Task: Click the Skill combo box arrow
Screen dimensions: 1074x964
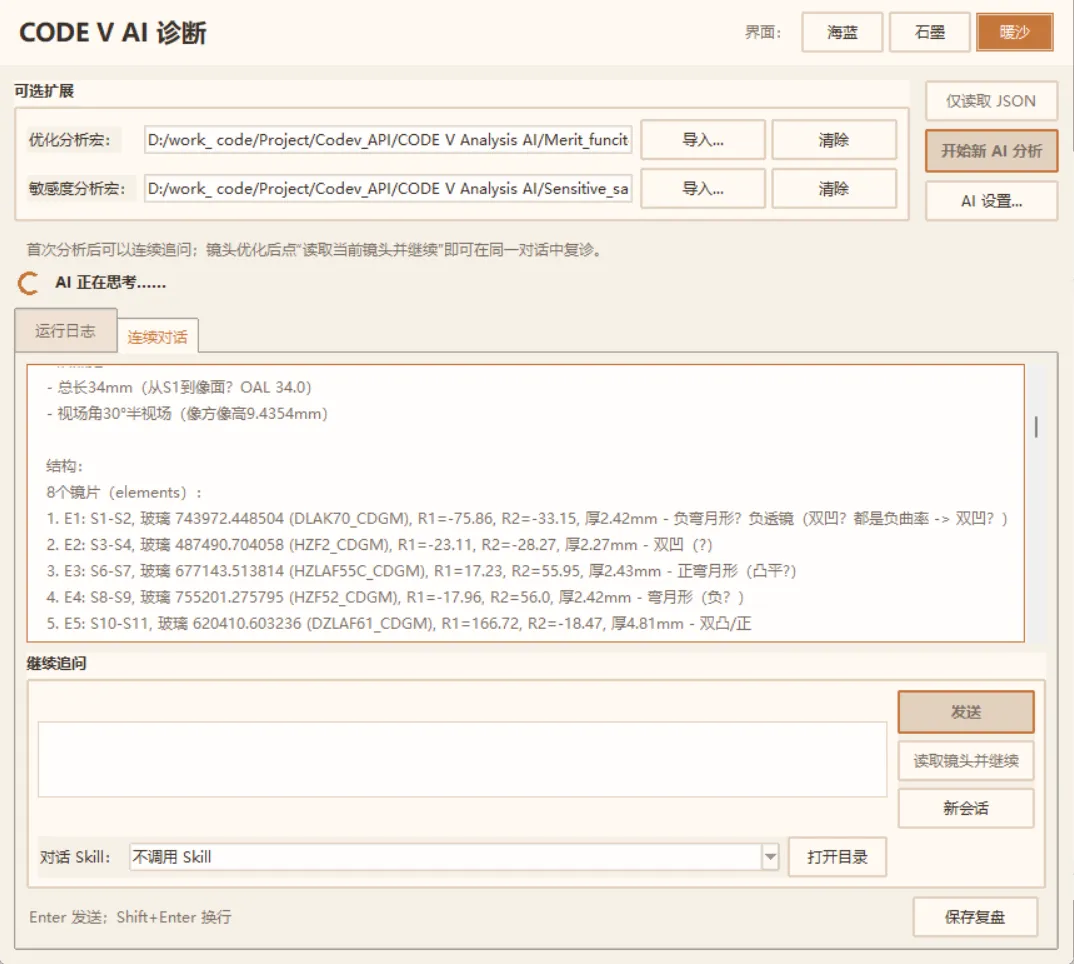Action: [x=771, y=856]
